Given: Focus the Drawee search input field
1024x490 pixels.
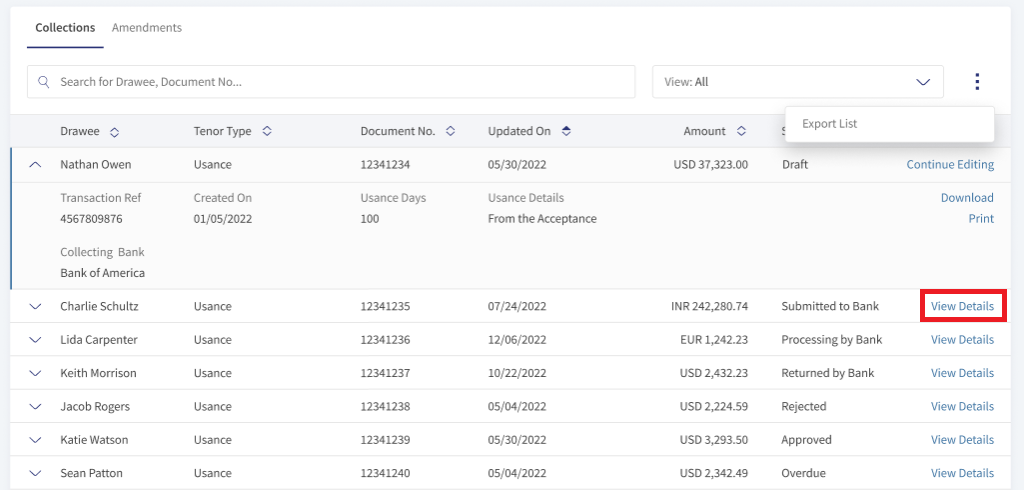Looking at the screenshot, I should click(x=331, y=82).
